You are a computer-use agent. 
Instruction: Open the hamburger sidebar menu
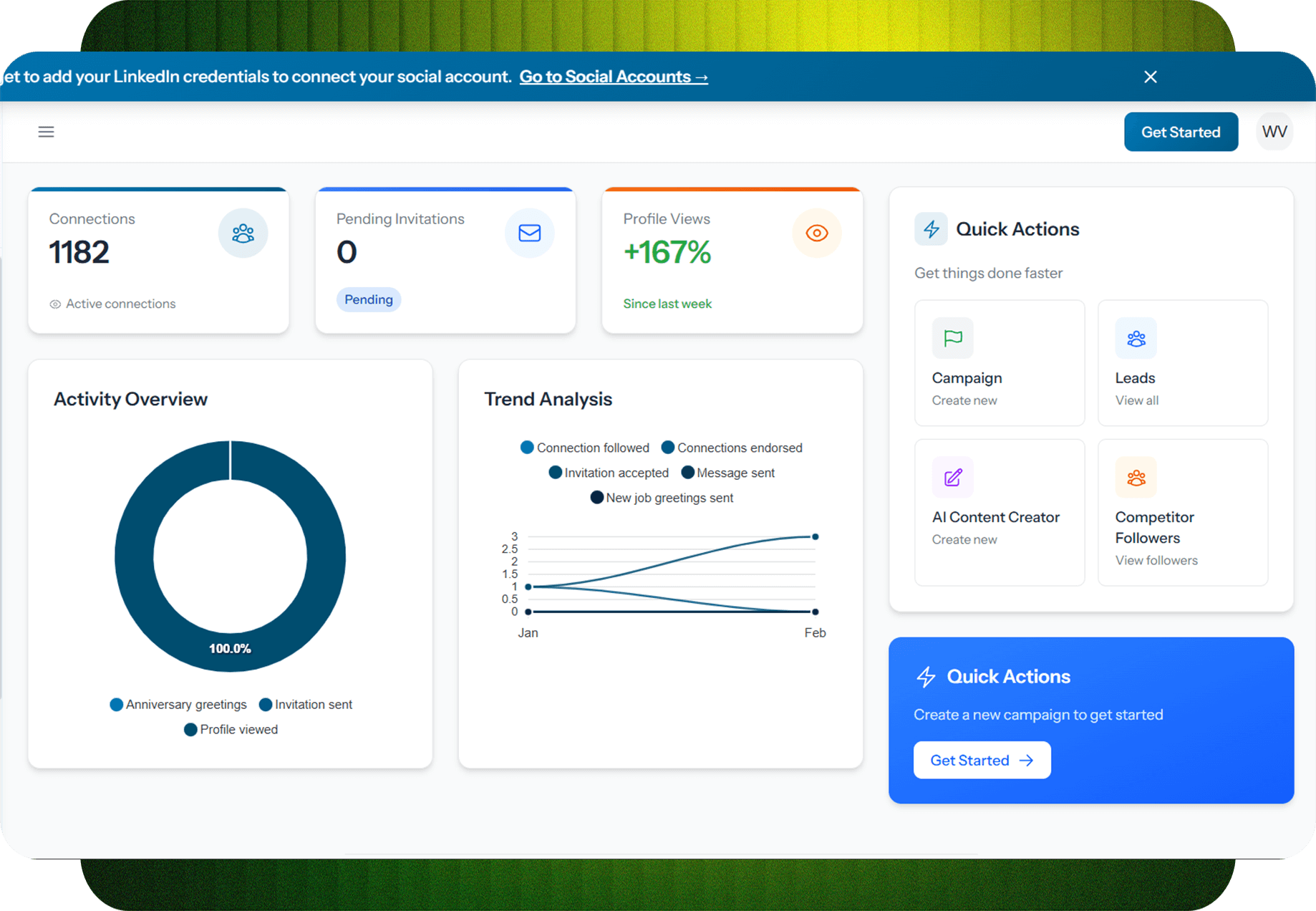pos(46,132)
